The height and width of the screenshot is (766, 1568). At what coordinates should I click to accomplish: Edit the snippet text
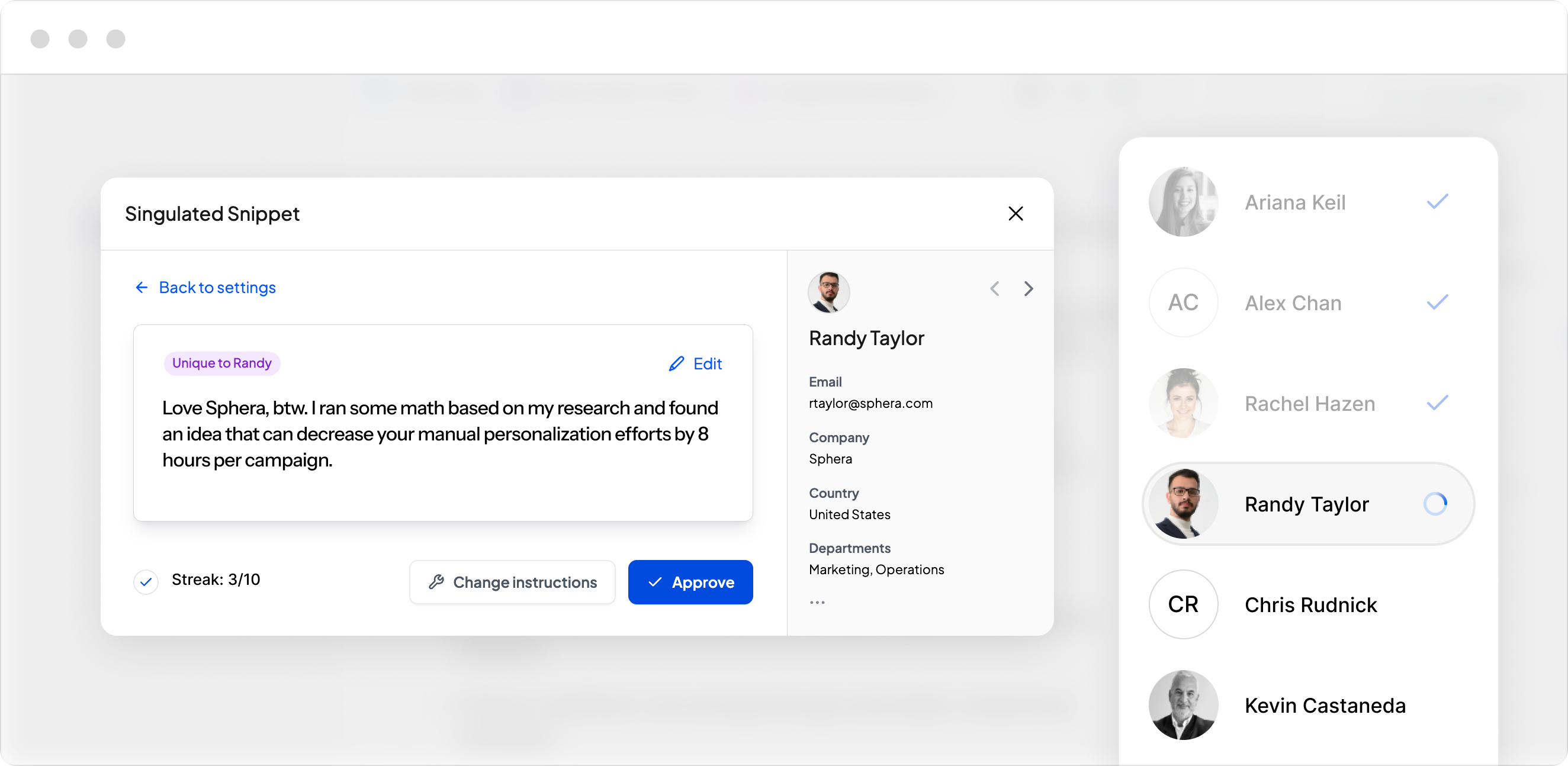click(695, 364)
